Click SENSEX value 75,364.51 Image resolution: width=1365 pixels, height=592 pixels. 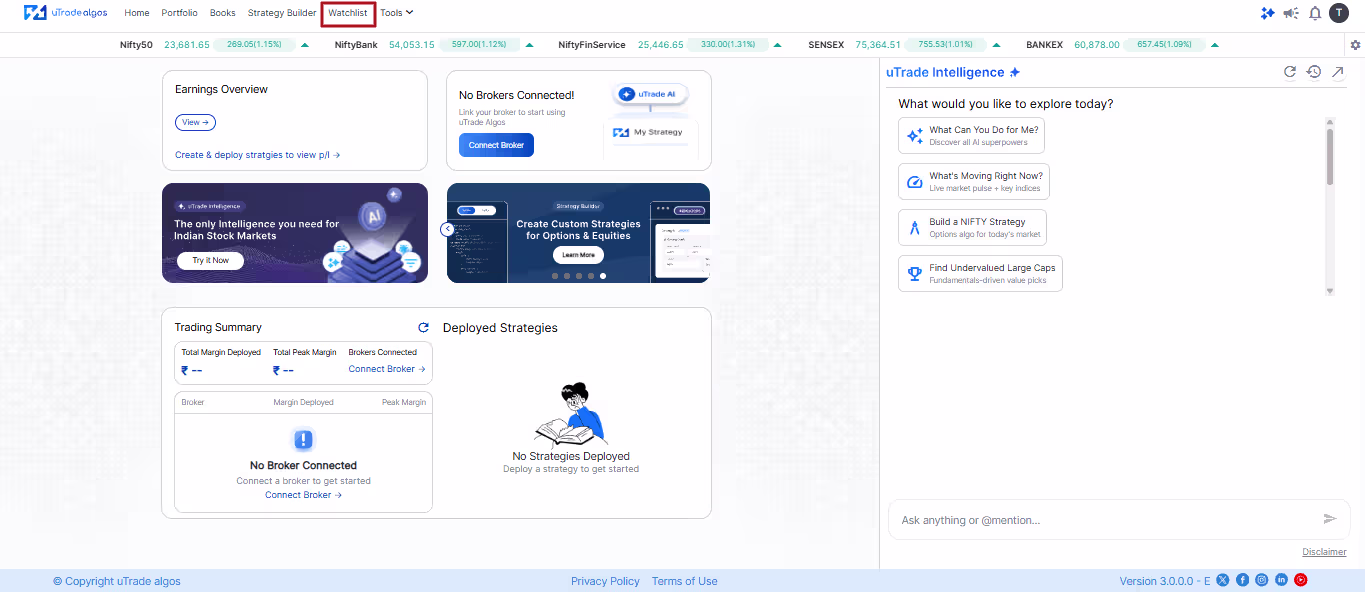(x=878, y=45)
